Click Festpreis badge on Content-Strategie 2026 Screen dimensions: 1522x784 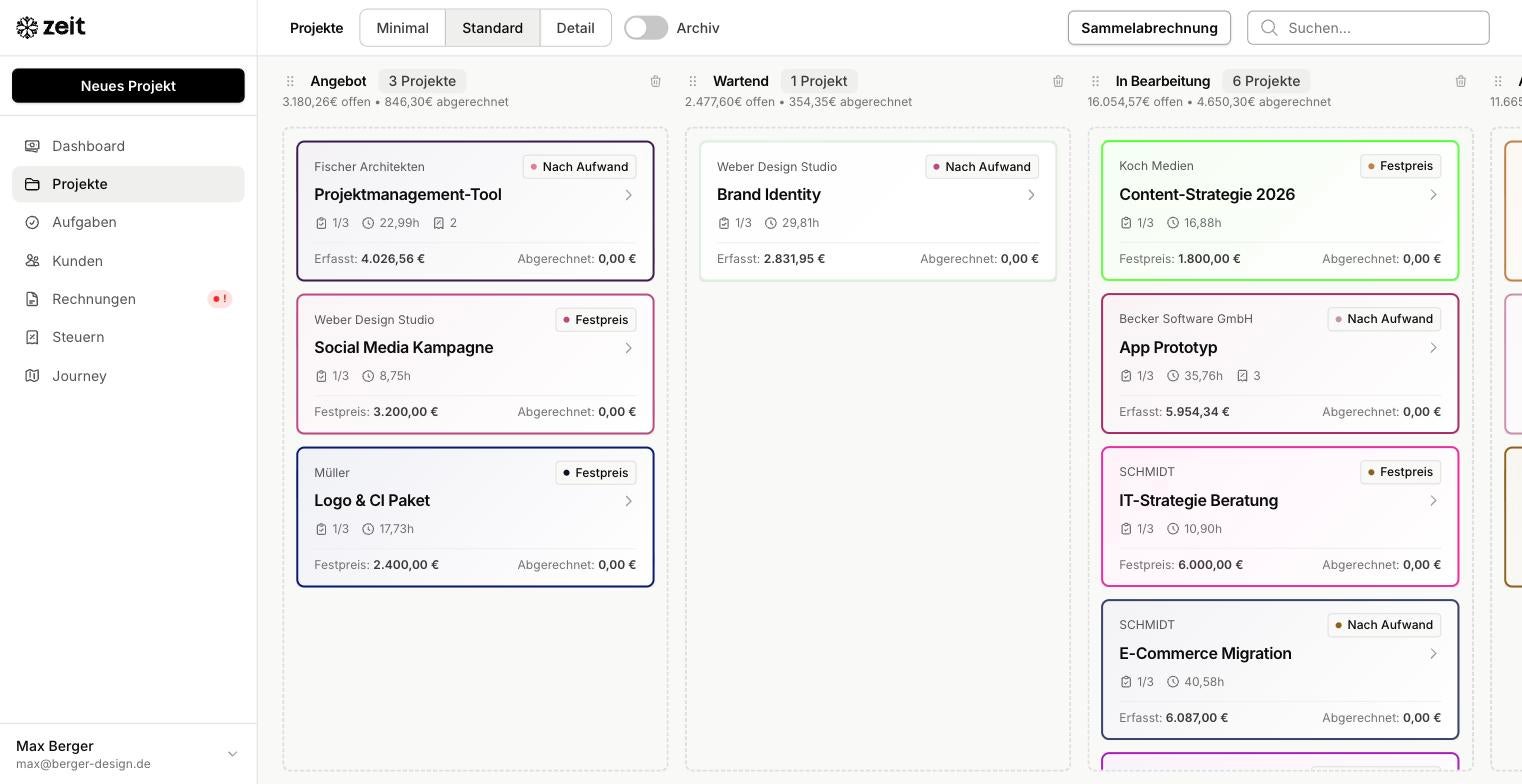tap(1400, 166)
